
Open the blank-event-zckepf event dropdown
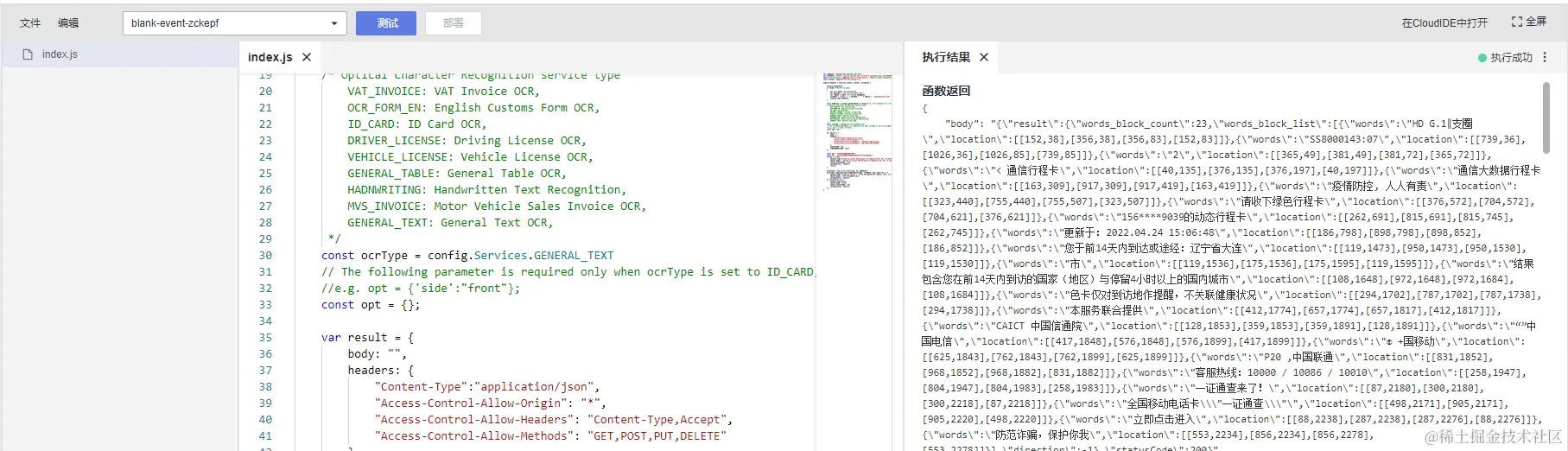point(235,23)
